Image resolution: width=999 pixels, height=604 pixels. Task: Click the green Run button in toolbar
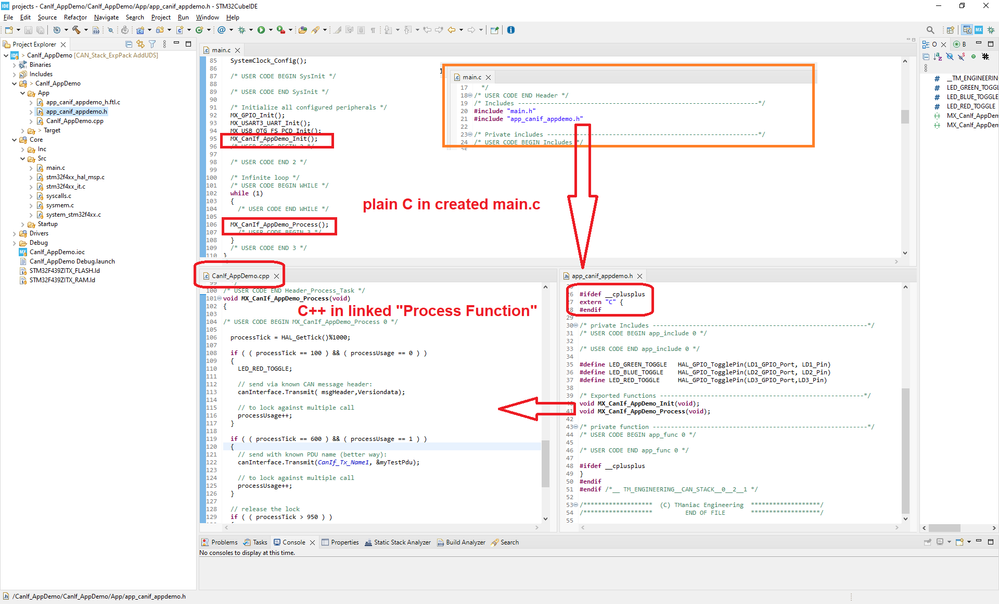click(x=261, y=29)
